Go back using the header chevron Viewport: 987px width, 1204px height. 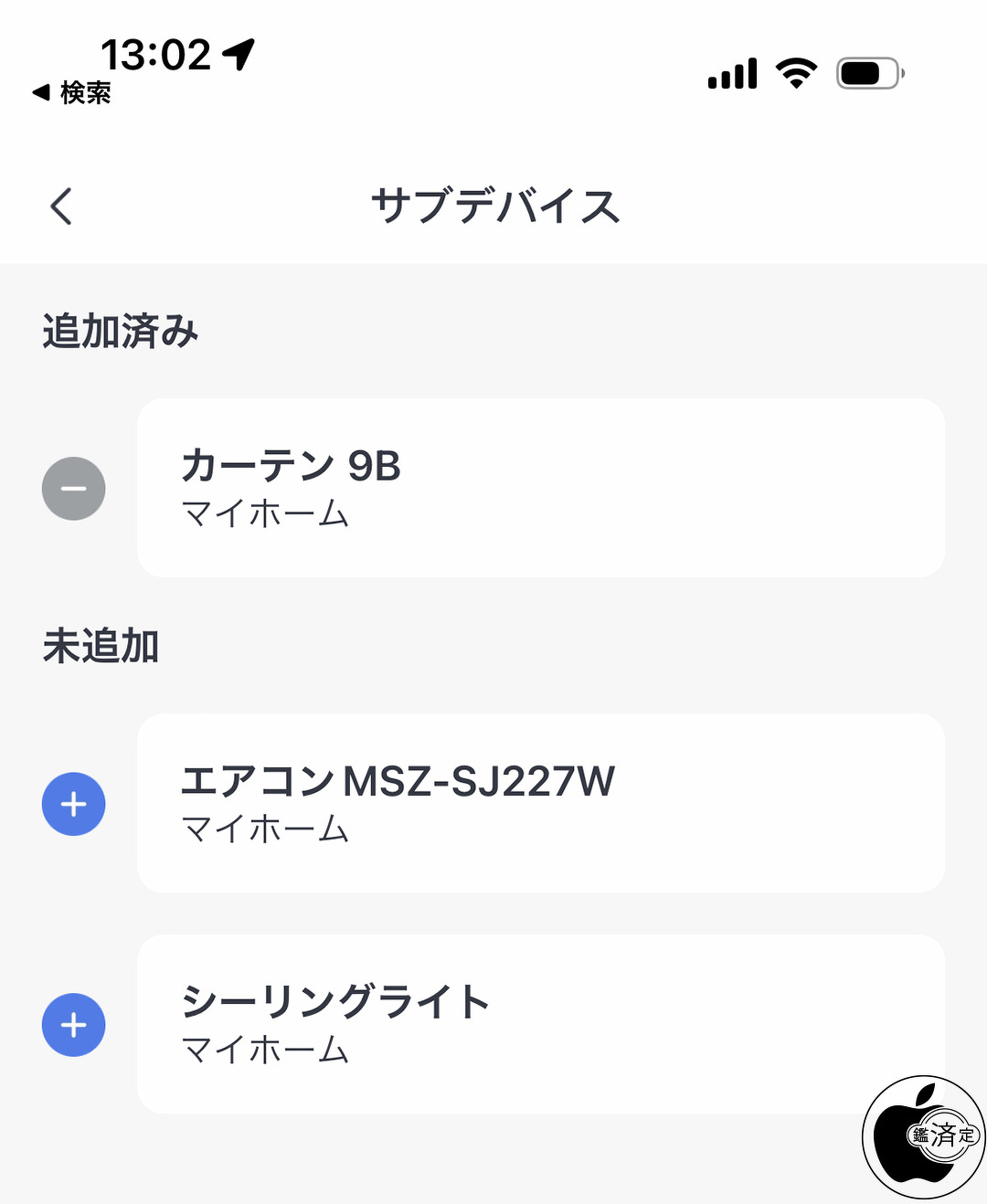click(61, 206)
